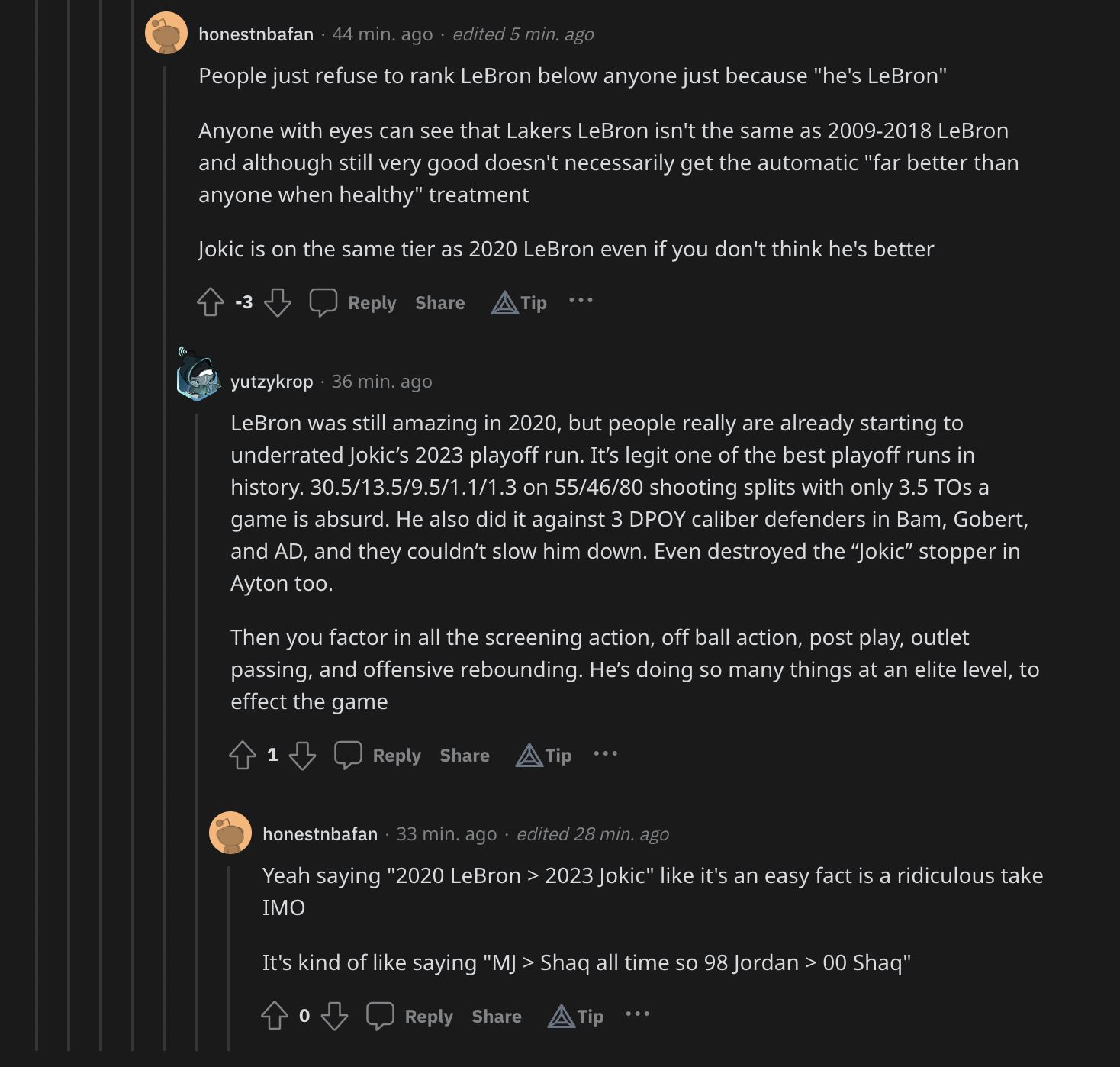Upvote the comment scored 0
The width and height of the screenshot is (1120, 1067).
click(x=275, y=1016)
